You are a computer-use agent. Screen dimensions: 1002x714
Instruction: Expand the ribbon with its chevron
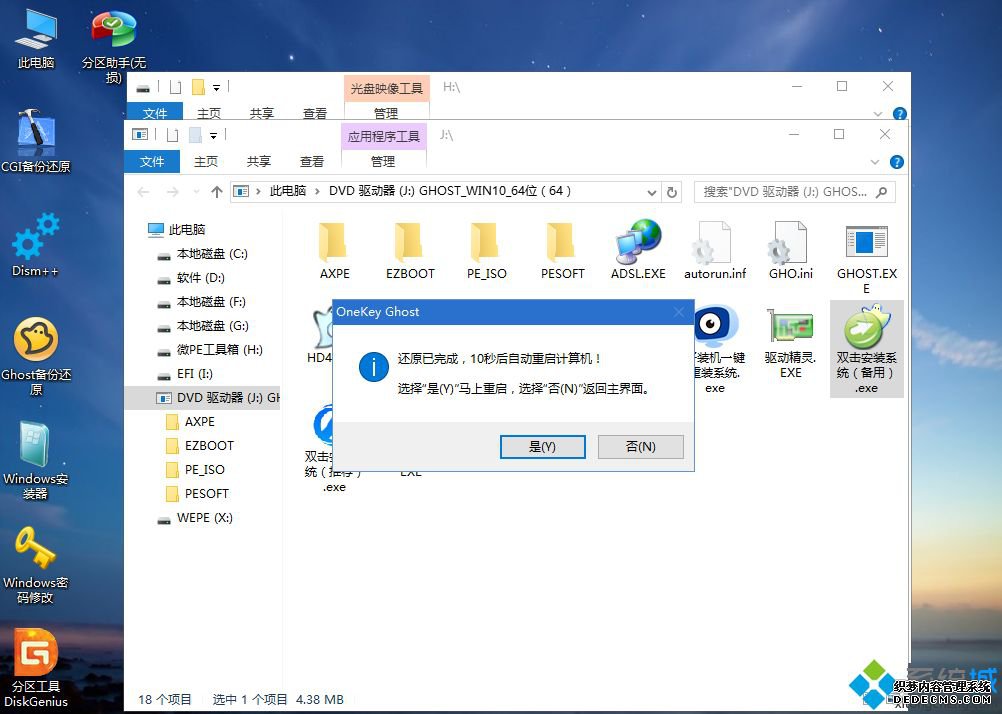pos(875,161)
